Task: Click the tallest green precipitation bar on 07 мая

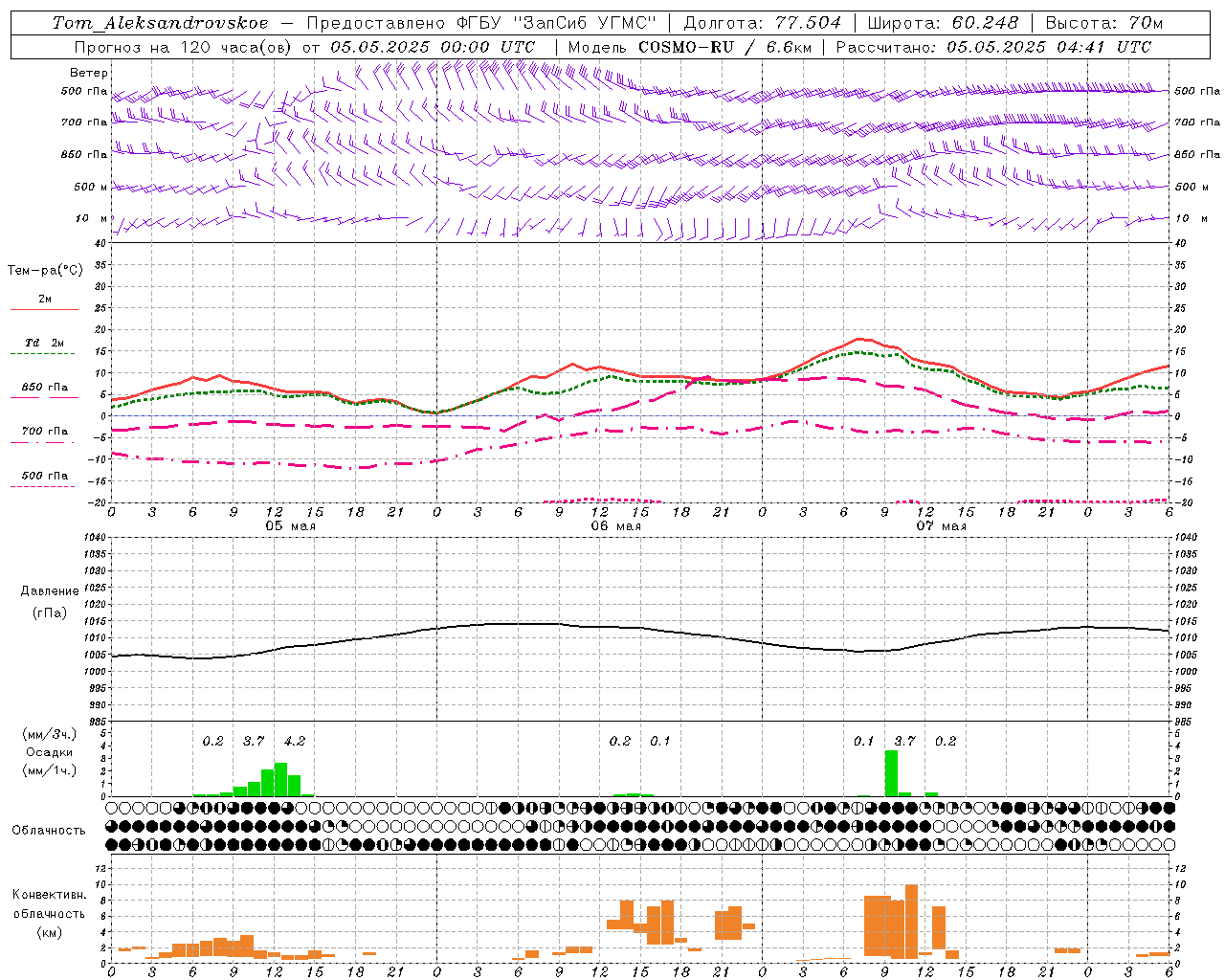Action: tap(891, 773)
